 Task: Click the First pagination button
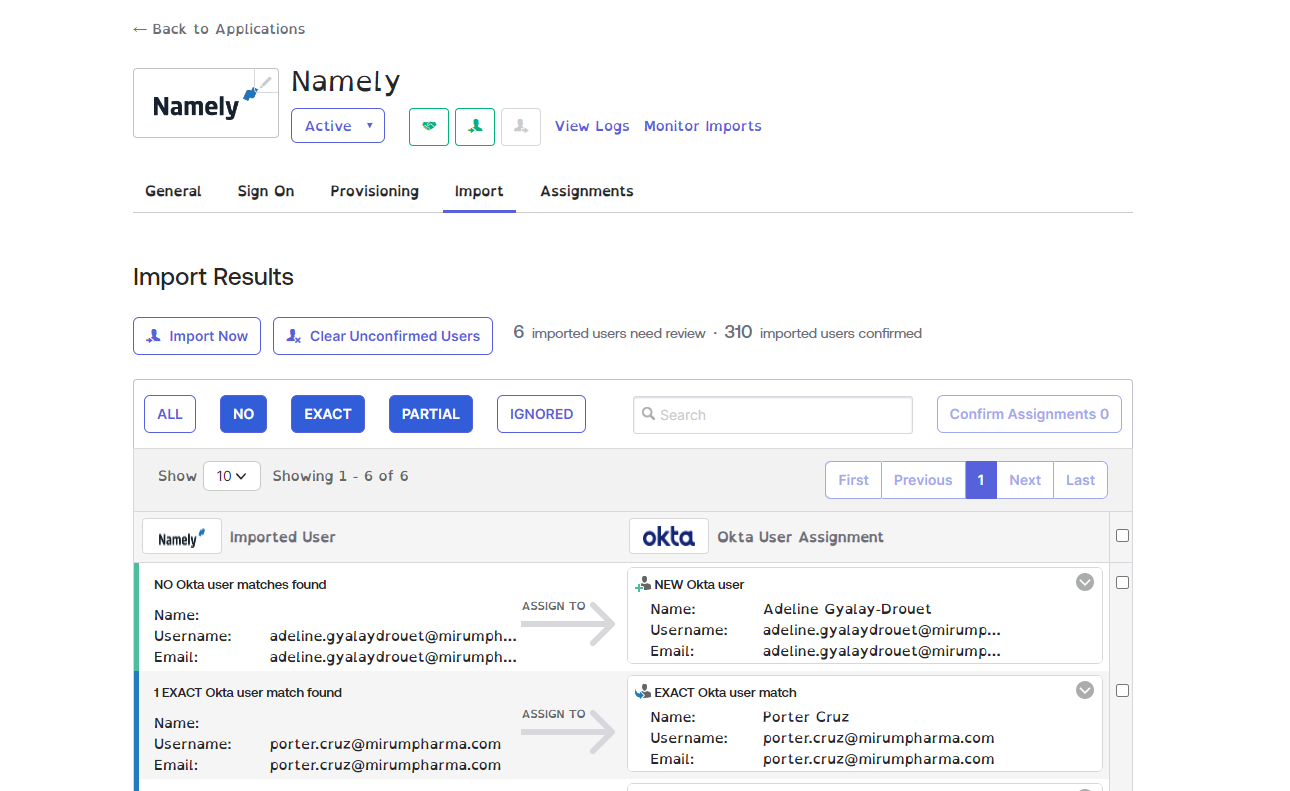click(x=853, y=480)
